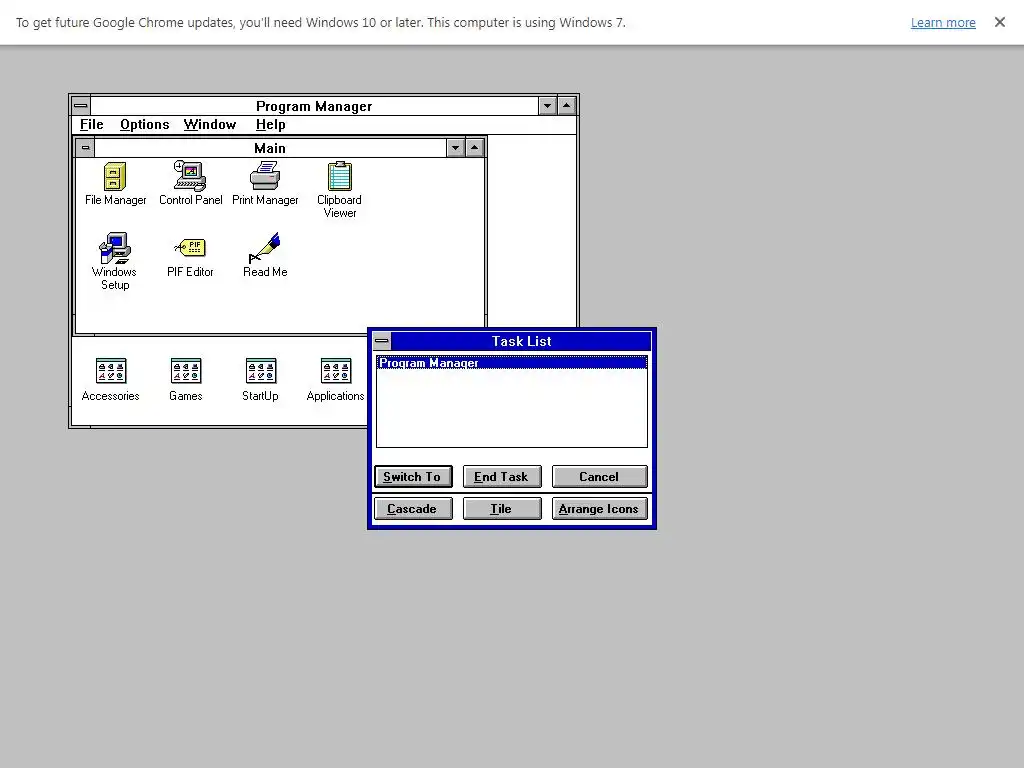
Task: Select Program Manager in the Task List
Action: coord(511,363)
